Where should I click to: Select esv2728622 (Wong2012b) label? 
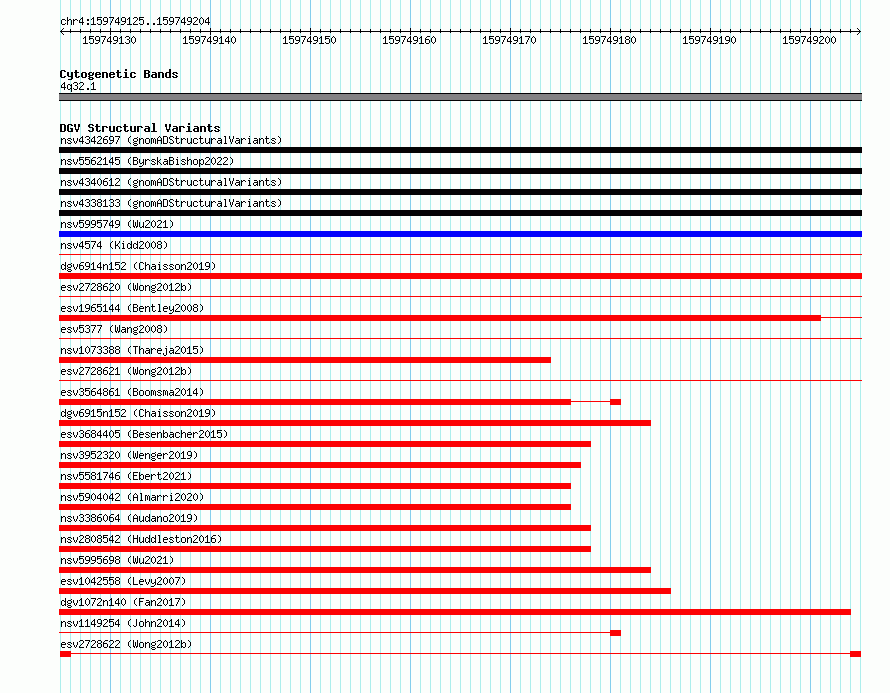coord(126,644)
